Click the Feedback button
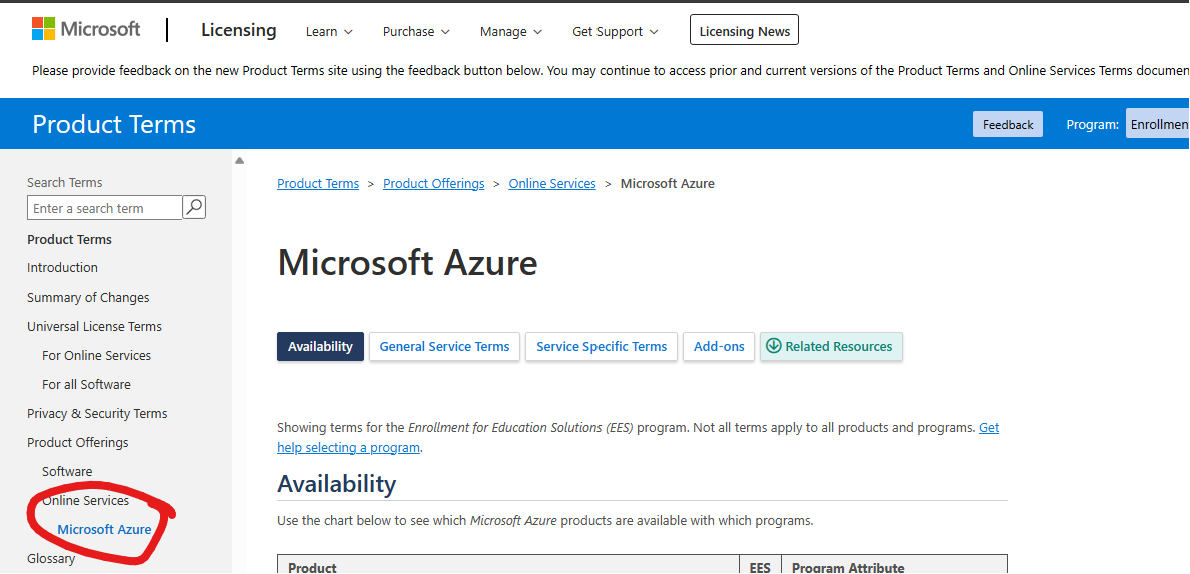This screenshot has height=574, width=1190. click(x=1008, y=125)
